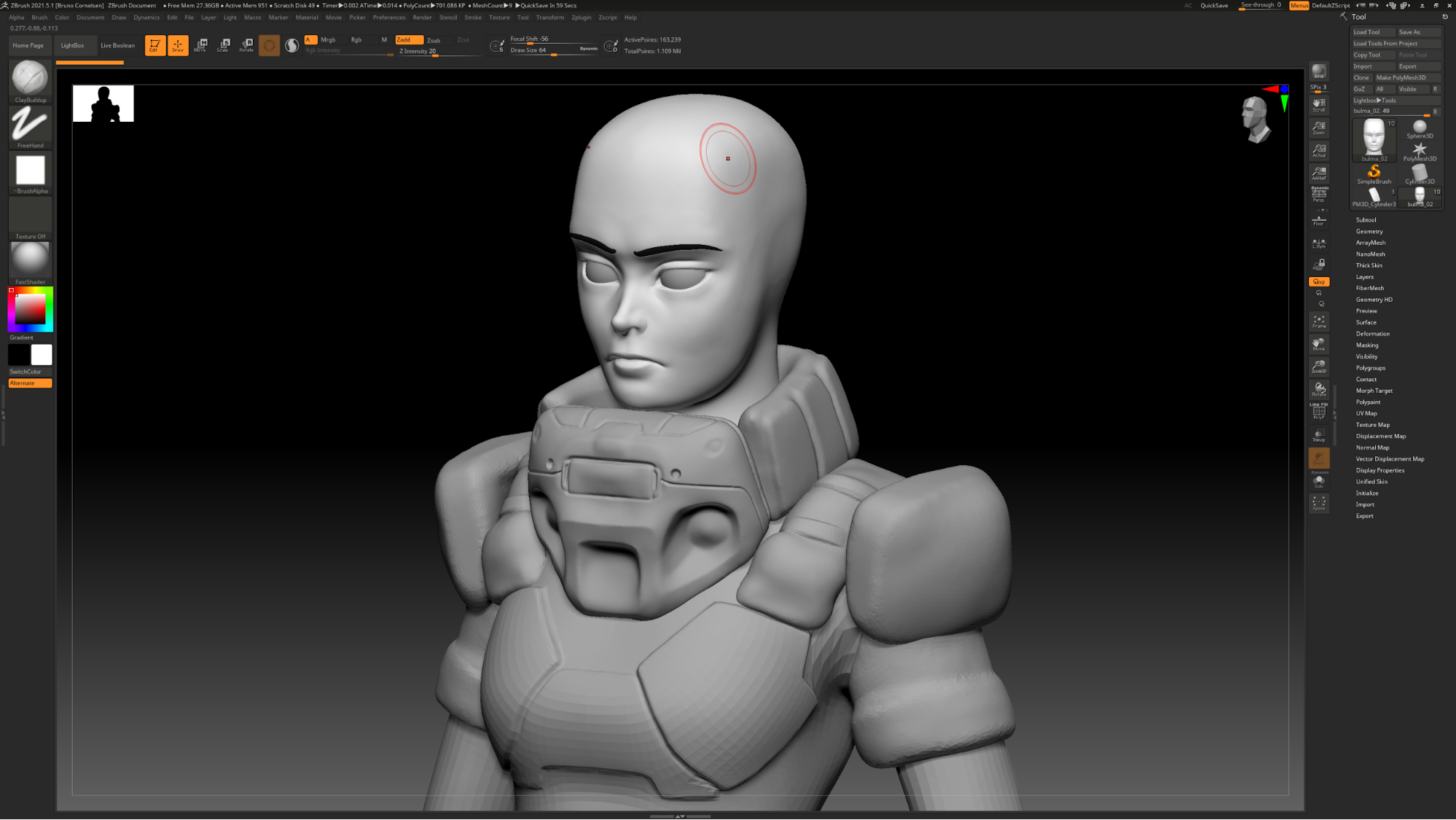
Task: Click the AAHalf icon
Action: pyautogui.click(x=1319, y=173)
